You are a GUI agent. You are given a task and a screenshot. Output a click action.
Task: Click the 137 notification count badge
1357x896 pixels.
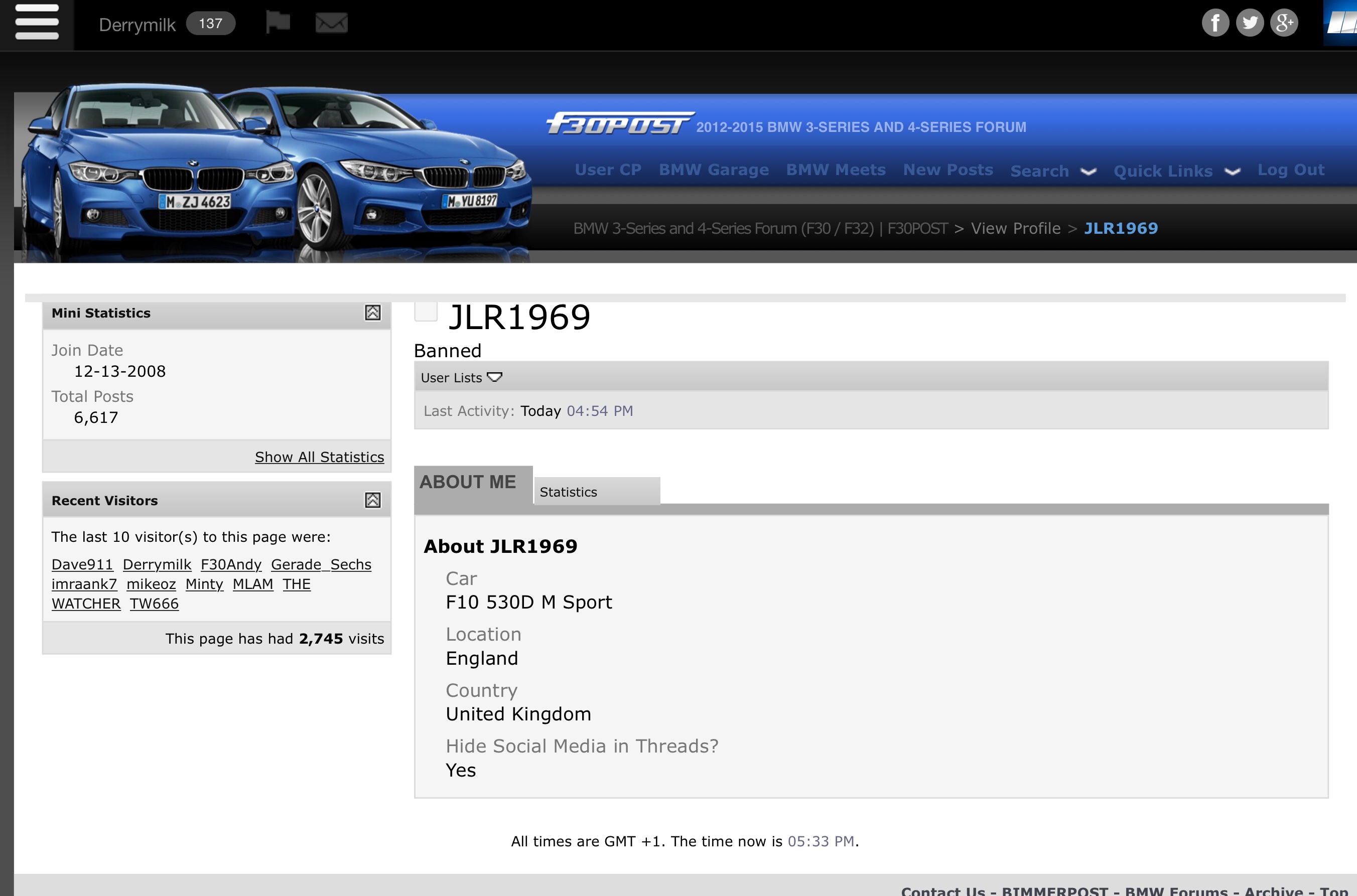[x=210, y=24]
